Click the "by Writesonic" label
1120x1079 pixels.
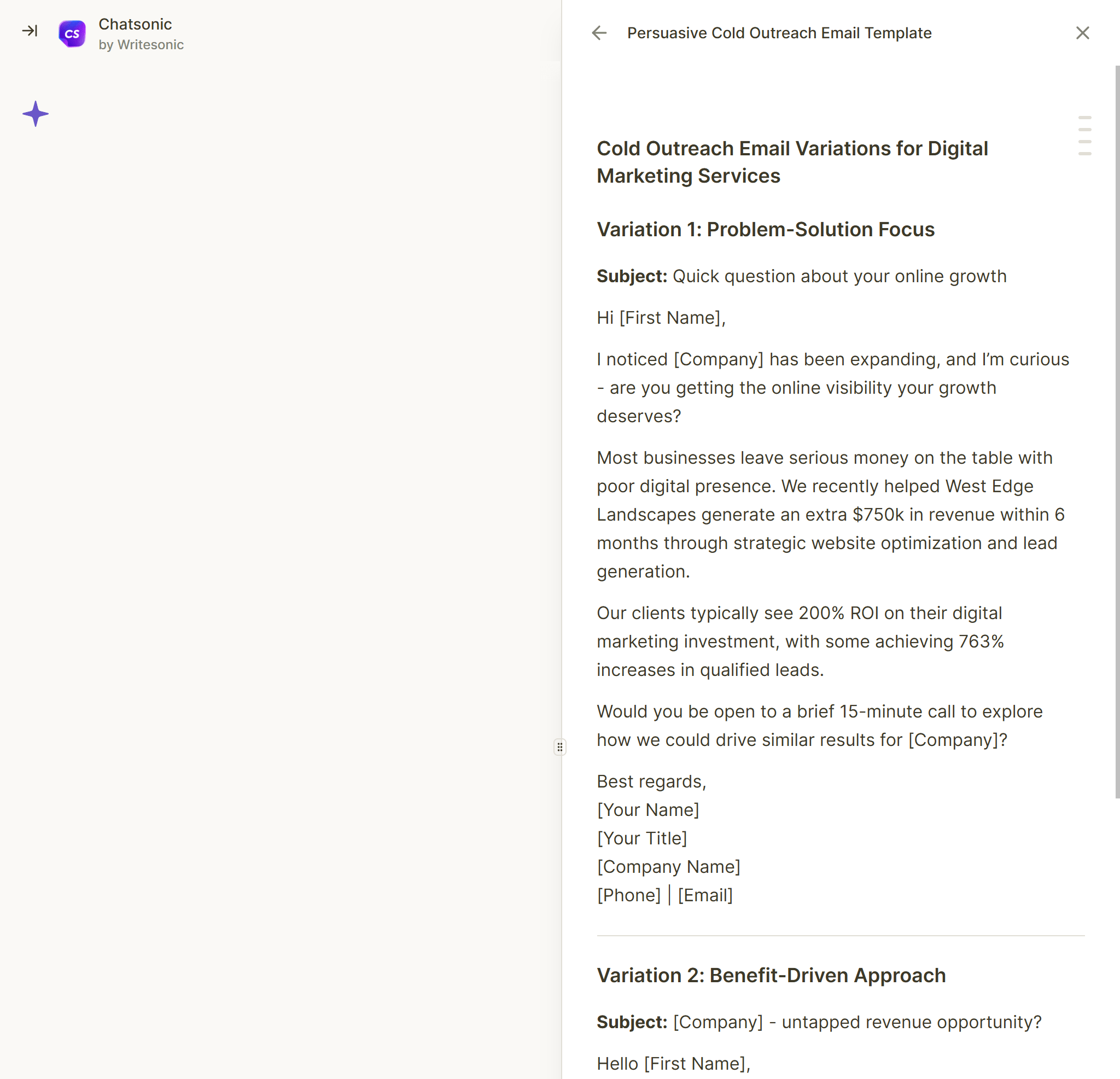(141, 45)
